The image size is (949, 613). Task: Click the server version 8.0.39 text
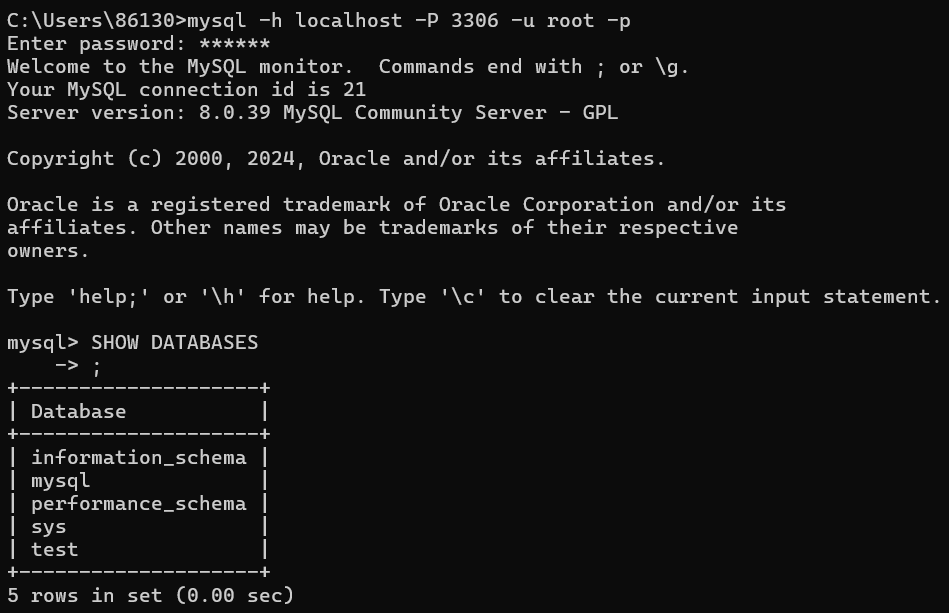pos(235,113)
